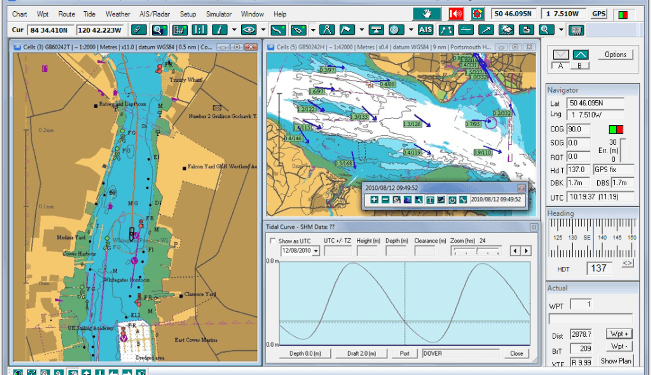The height and width of the screenshot is (375, 651).
Task: Click the radar globe toolbar icon
Action: [x=396, y=30]
